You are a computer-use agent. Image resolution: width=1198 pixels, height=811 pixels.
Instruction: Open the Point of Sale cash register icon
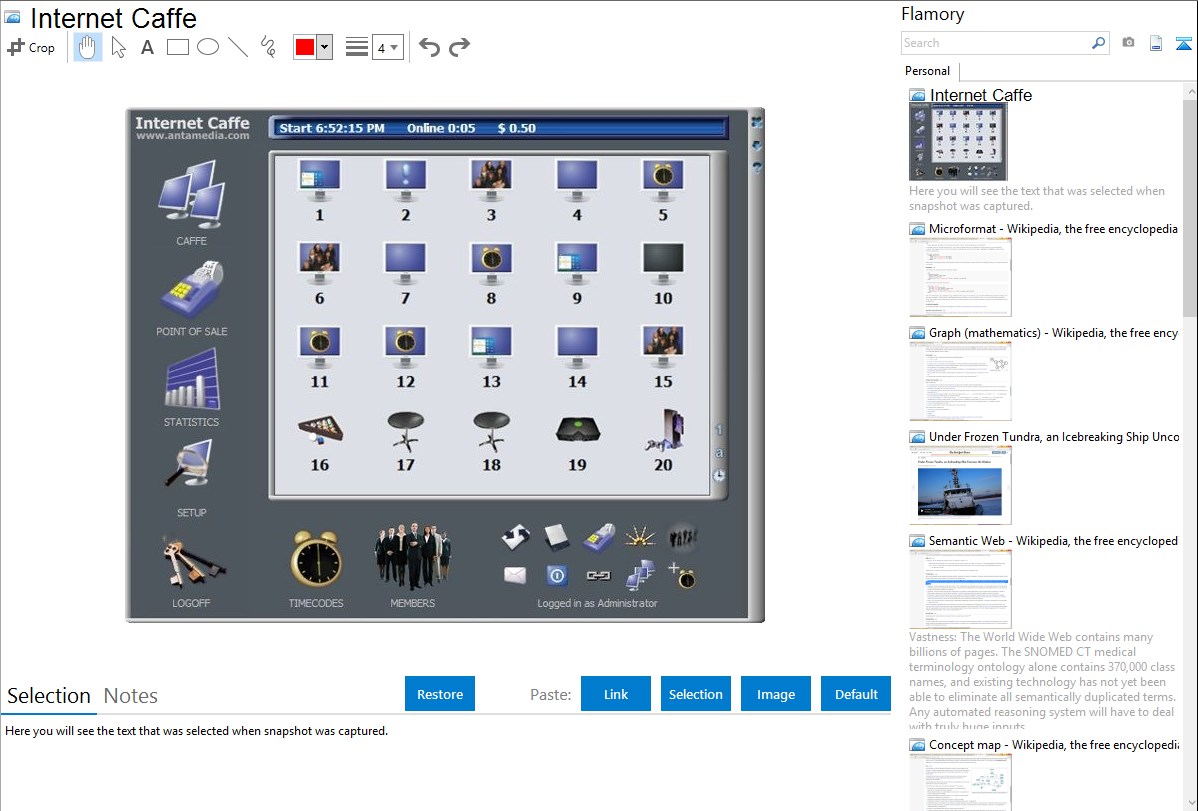[x=192, y=289]
